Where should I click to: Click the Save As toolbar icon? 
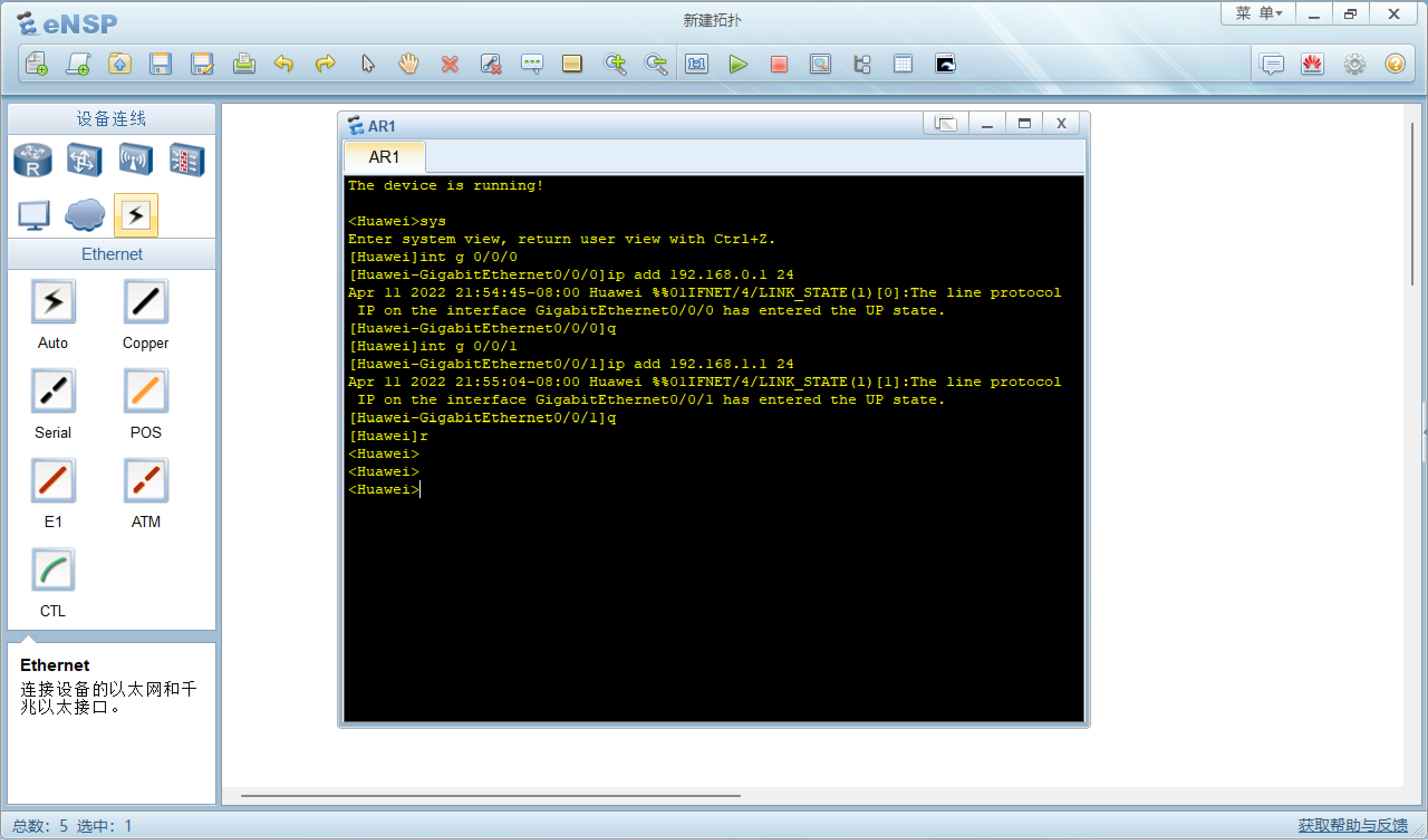coord(202,64)
